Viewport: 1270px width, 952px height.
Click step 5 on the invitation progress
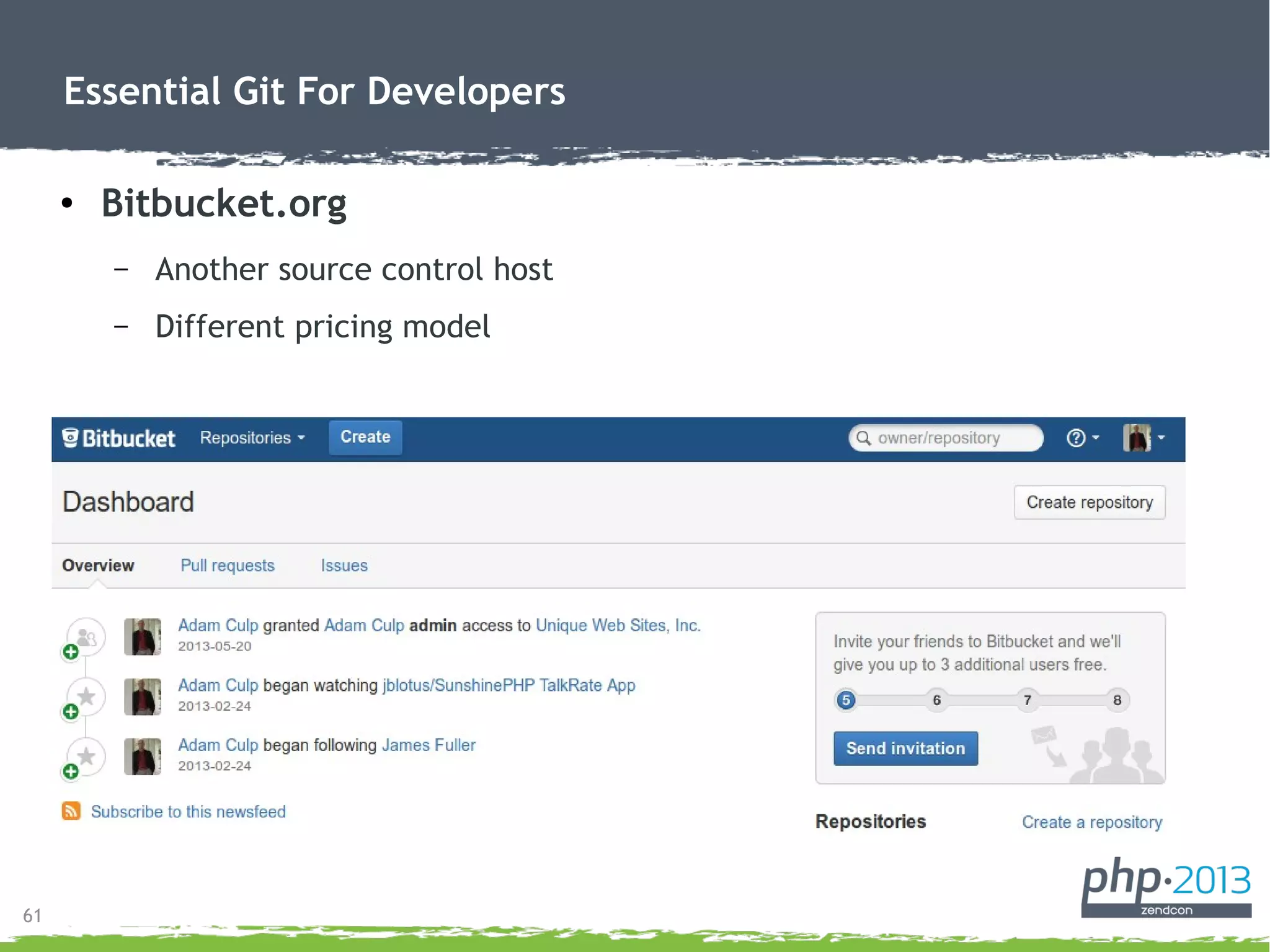pyautogui.click(x=845, y=700)
